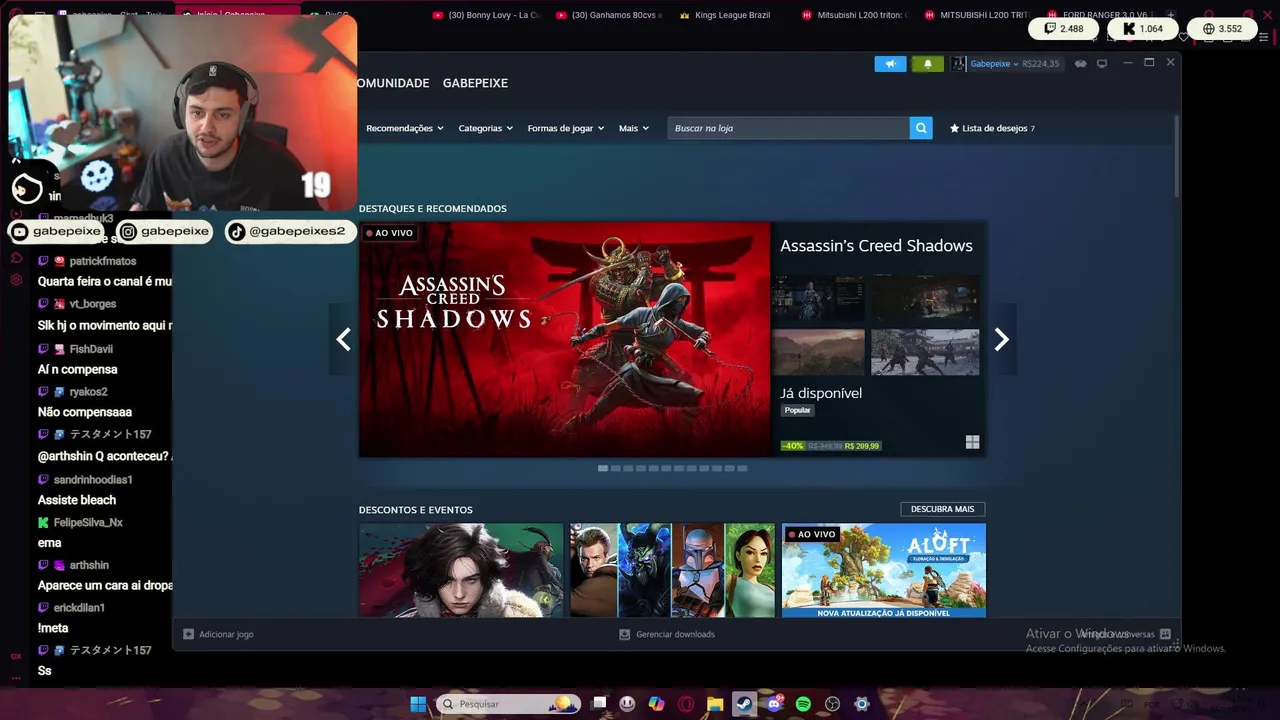Open Spotify from the taskbar

[x=803, y=704]
